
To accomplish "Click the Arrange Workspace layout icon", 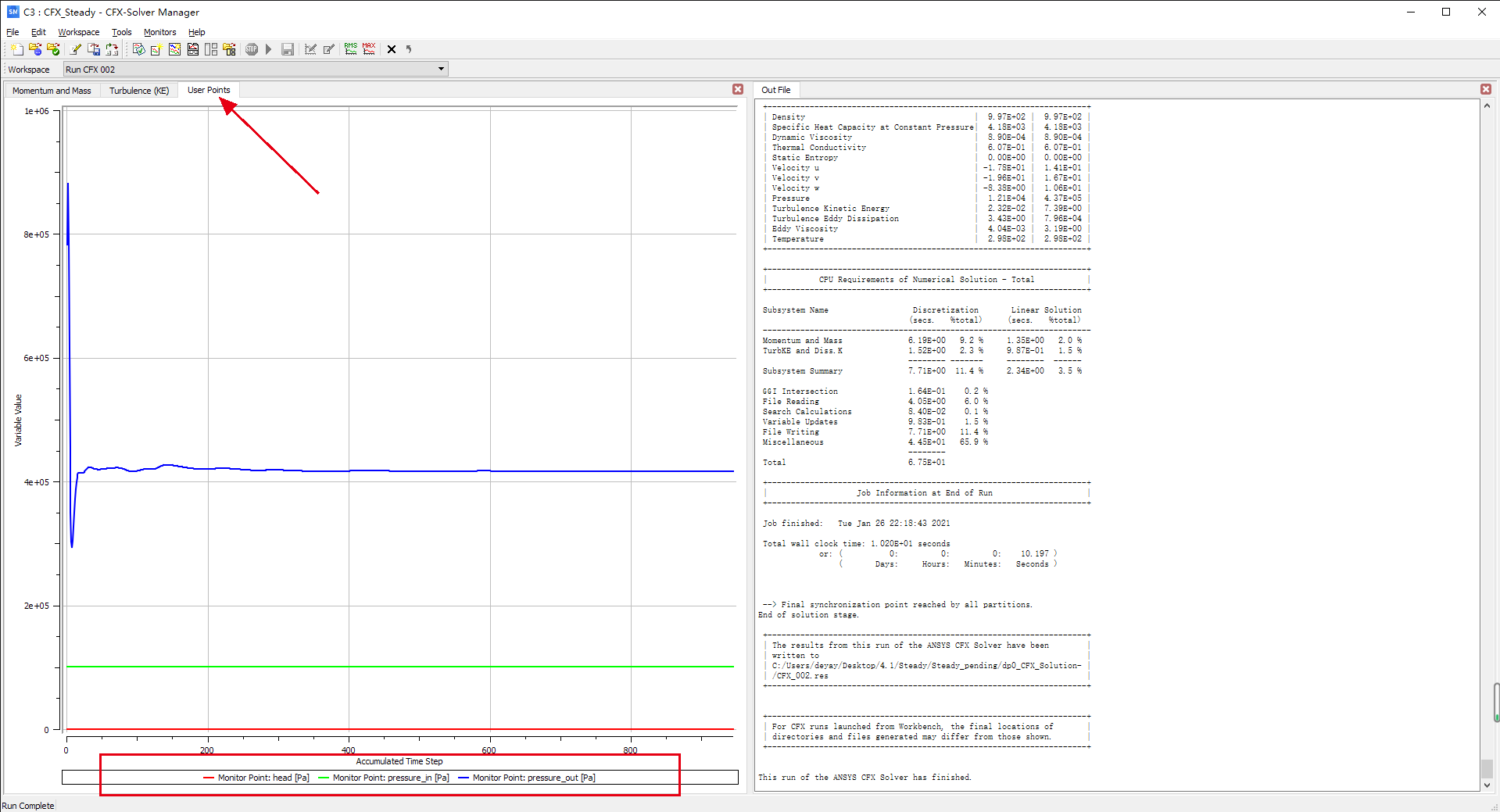I will click(211, 49).
